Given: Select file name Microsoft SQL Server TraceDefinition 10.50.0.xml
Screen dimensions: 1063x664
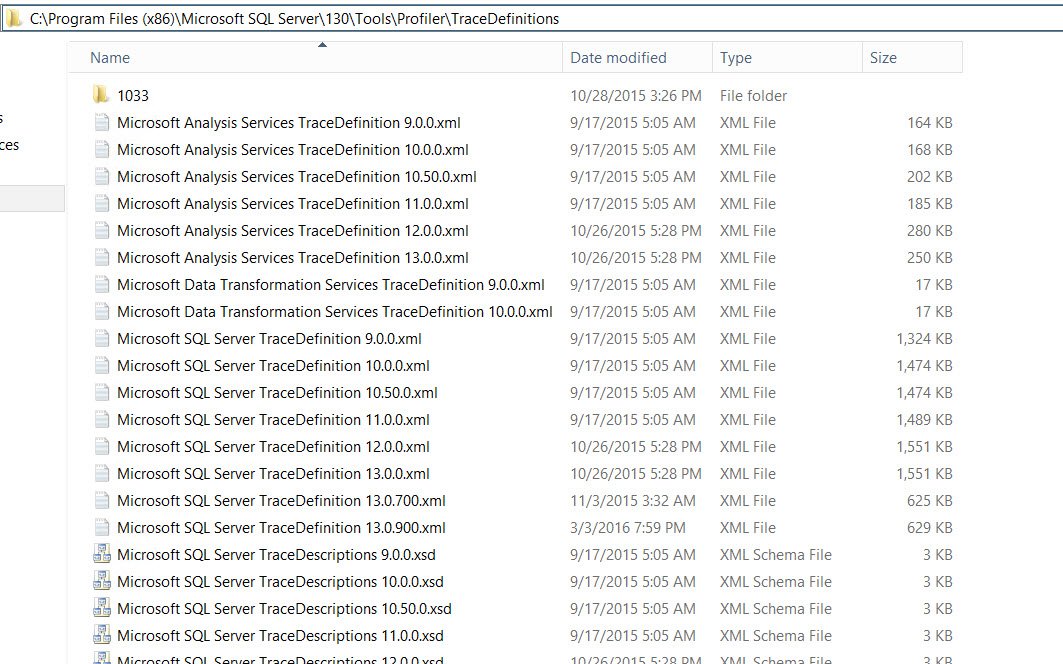Looking at the screenshot, I should 277,393.
